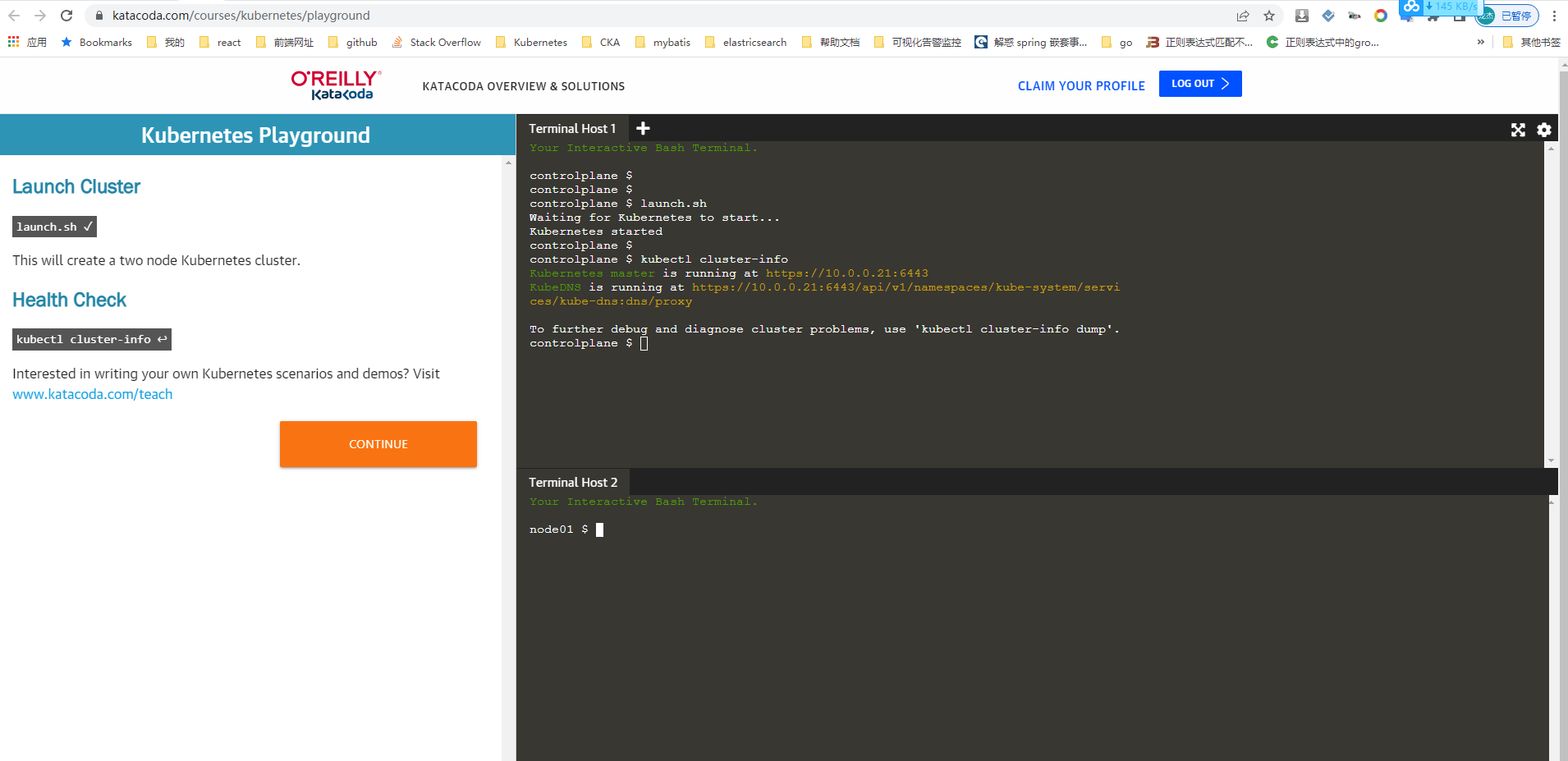The width and height of the screenshot is (1568, 761).
Task: Open the mybatis bookmark folder
Action: pyautogui.click(x=663, y=42)
